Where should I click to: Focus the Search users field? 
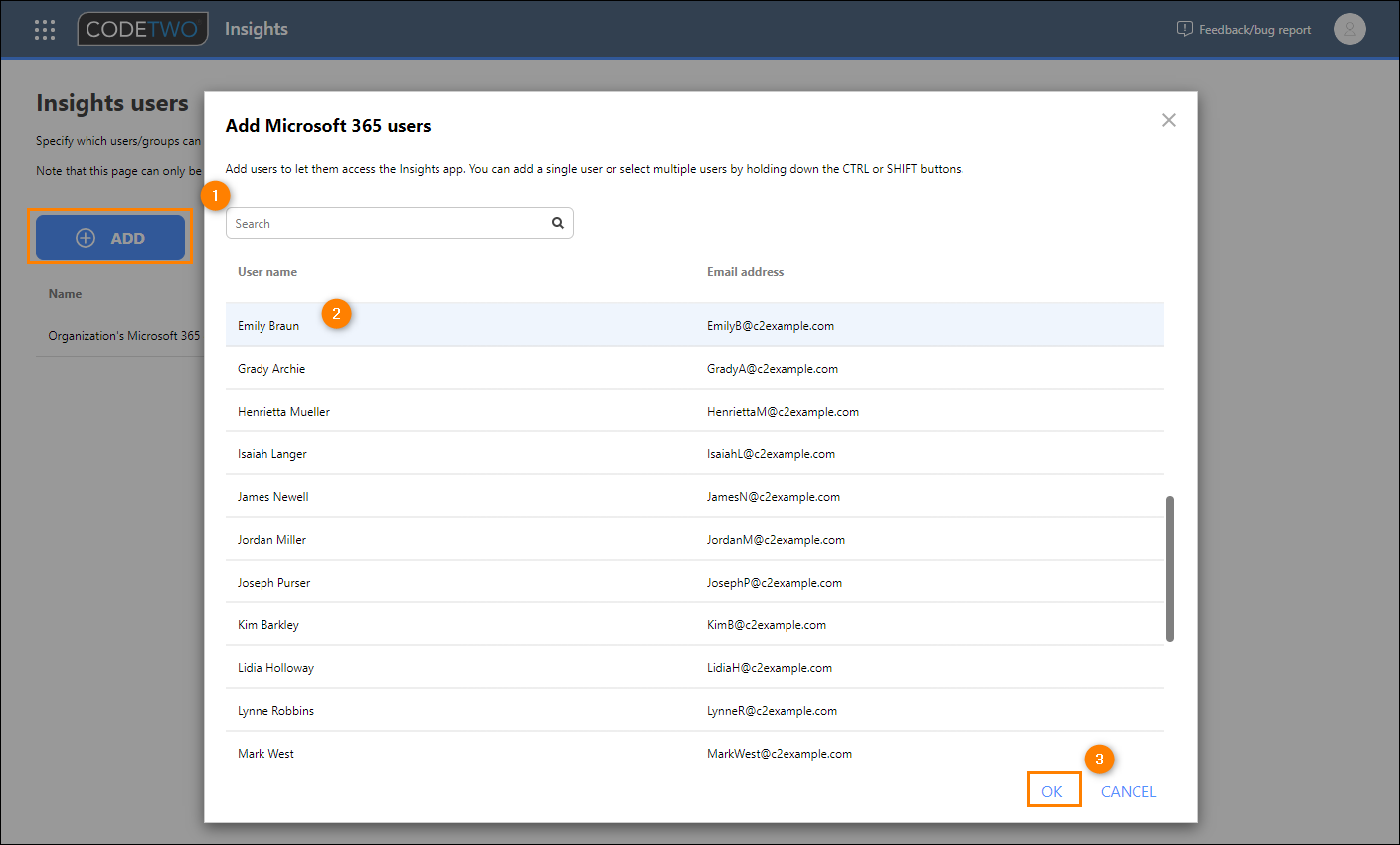[x=400, y=223]
